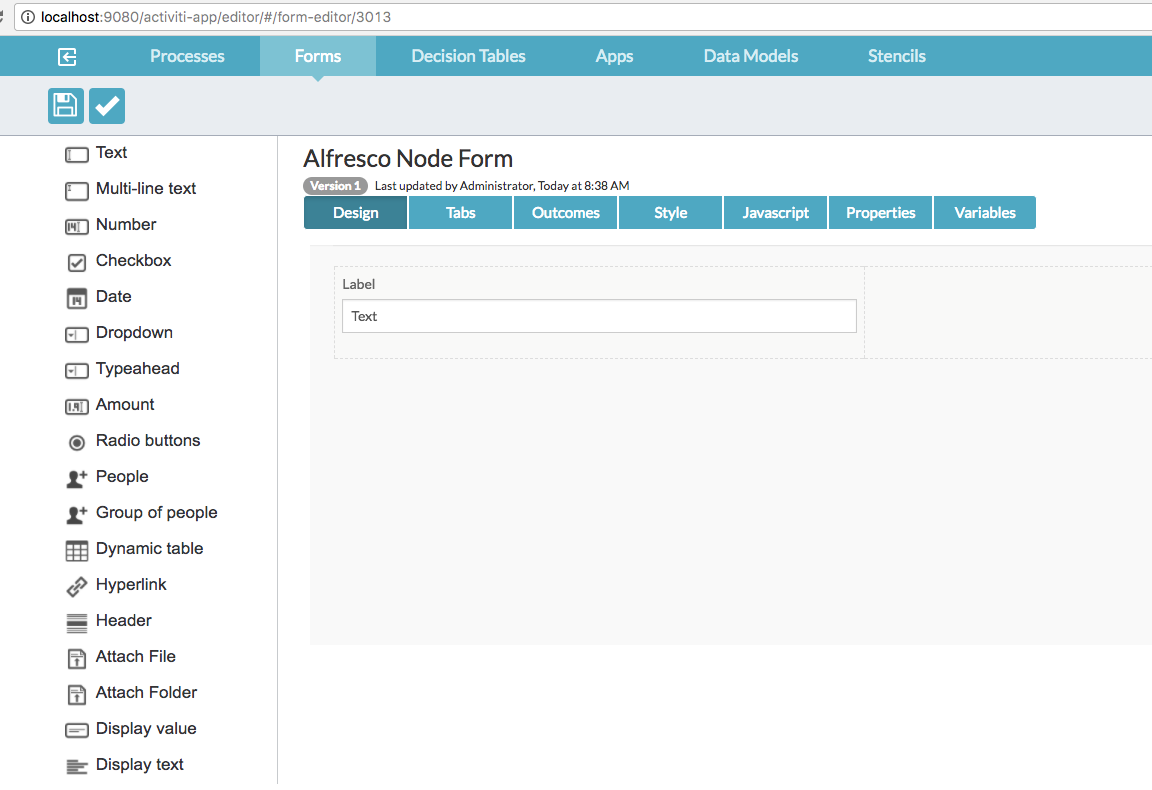This screenshot has height=790, width=1152.
Task: Select the Multi-line text palette icon
Action: click(77, 191)
